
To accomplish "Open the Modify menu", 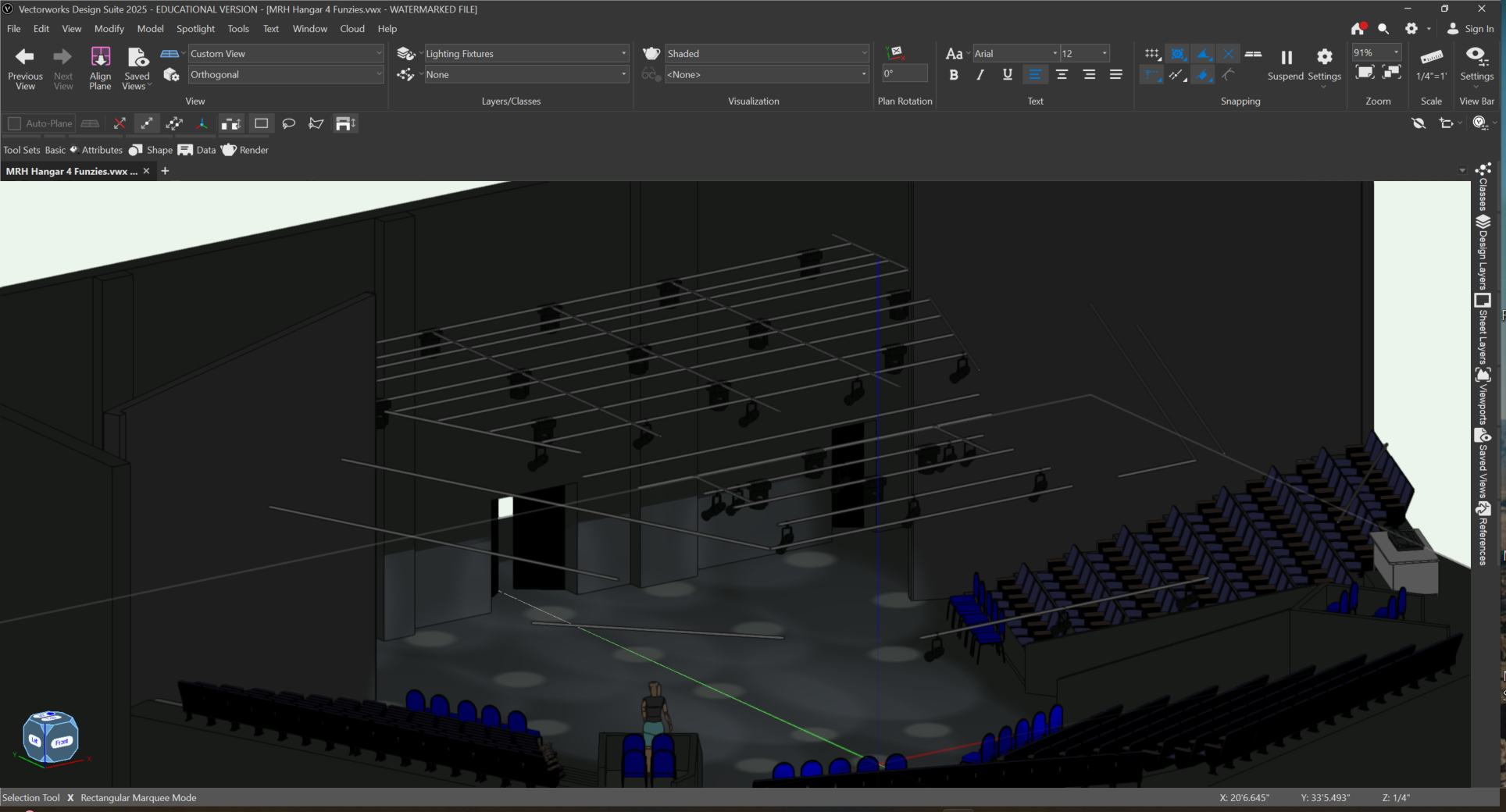I will (x=109, y=29).
